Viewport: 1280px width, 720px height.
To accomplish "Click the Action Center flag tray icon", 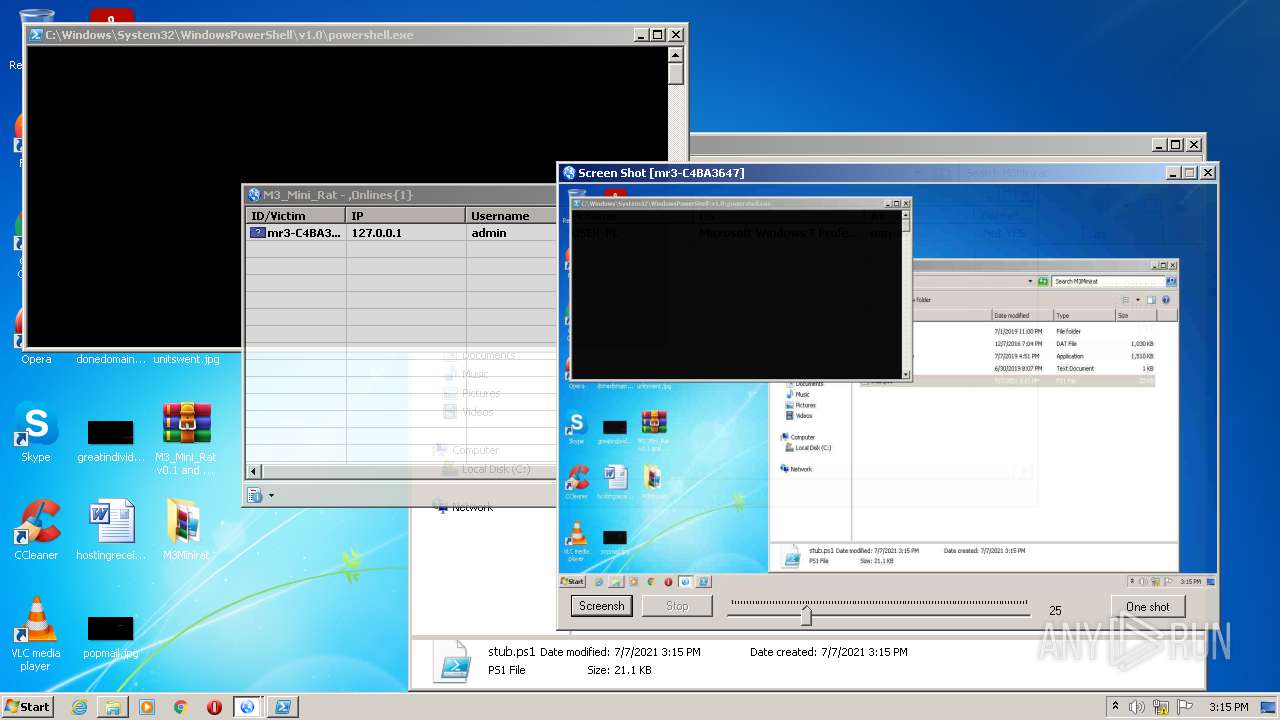I will click(1186, 707).
